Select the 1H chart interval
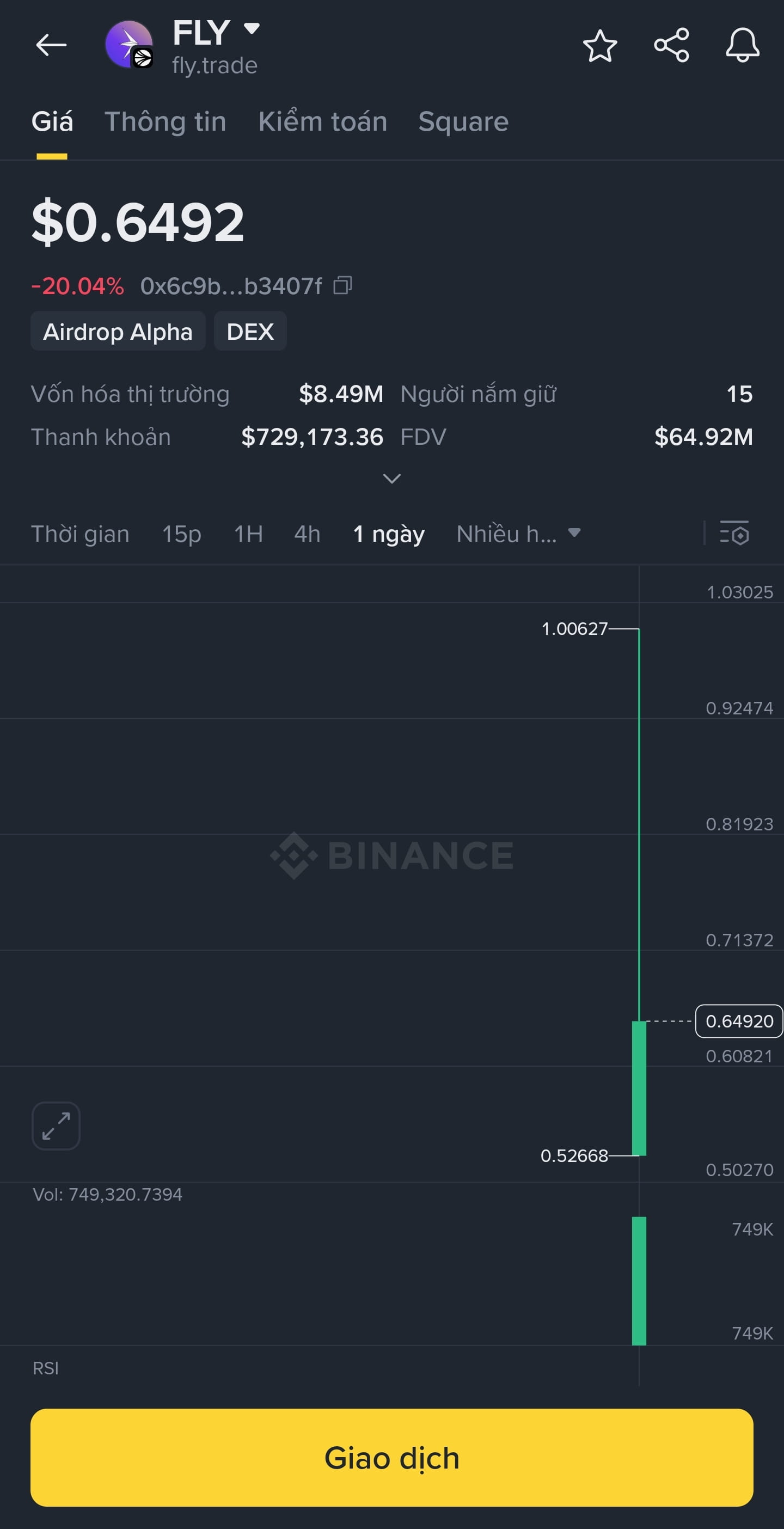Viewport: 784px width, 1529px height. point(248,534)
